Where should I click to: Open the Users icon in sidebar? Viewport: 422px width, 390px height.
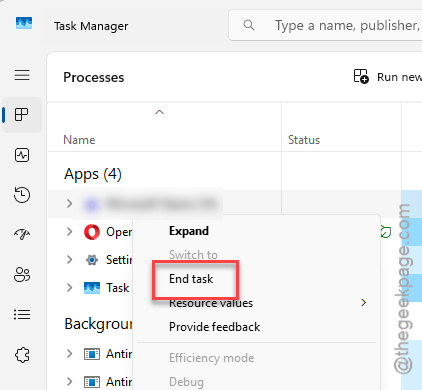pos(22,275)
